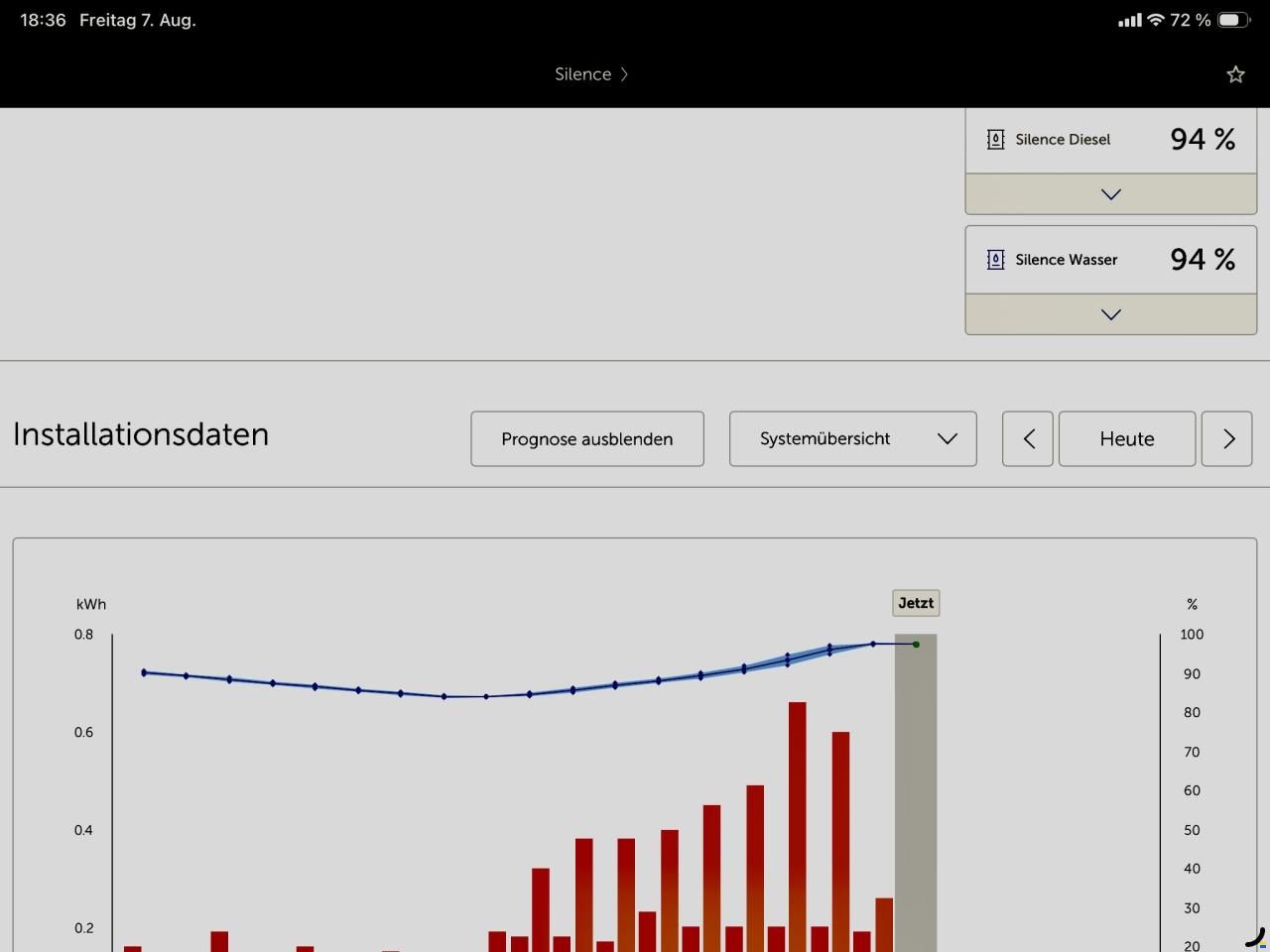This screenshot has width=1270, height=952.
Task: Open the Systemübersicht dropdown
Action: click(853, 438)
